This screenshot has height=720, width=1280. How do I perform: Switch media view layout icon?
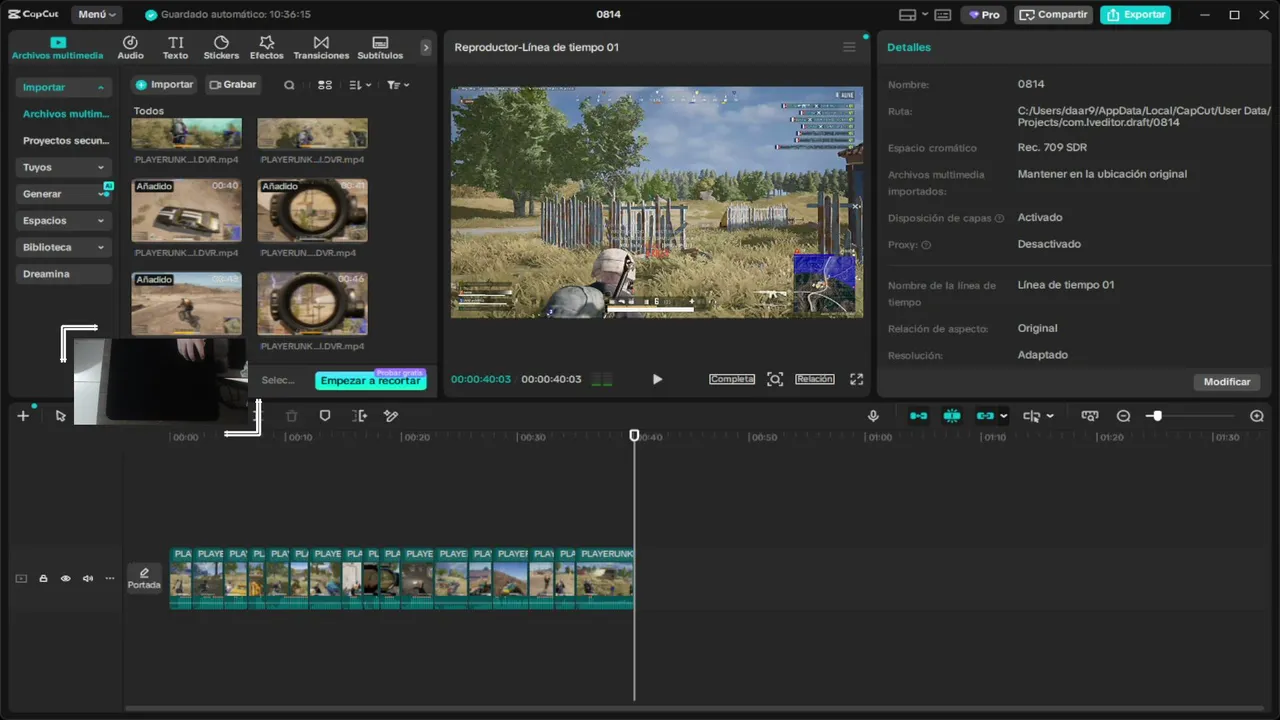click(325, 85)
